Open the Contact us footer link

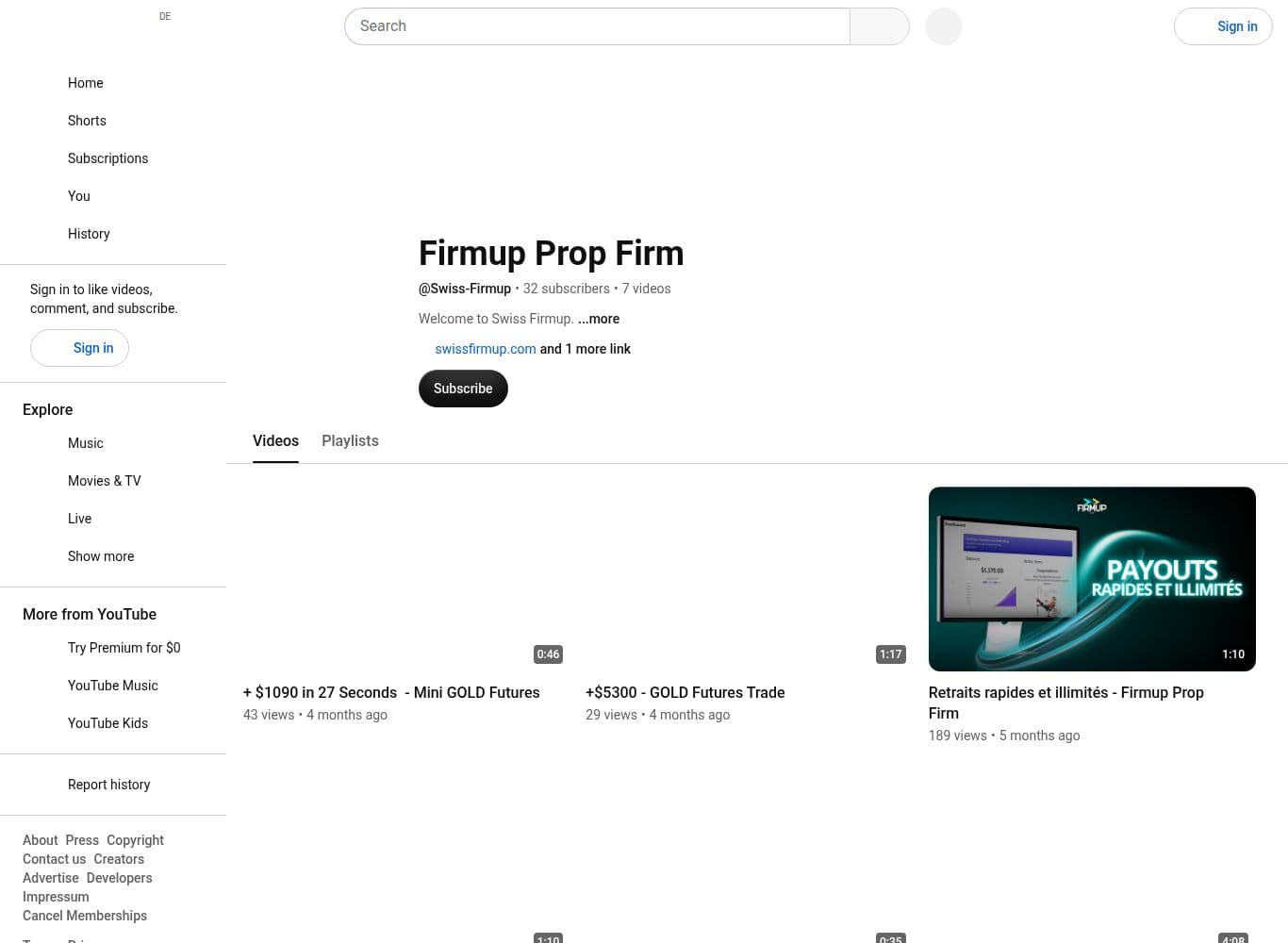tap(54, 859)
